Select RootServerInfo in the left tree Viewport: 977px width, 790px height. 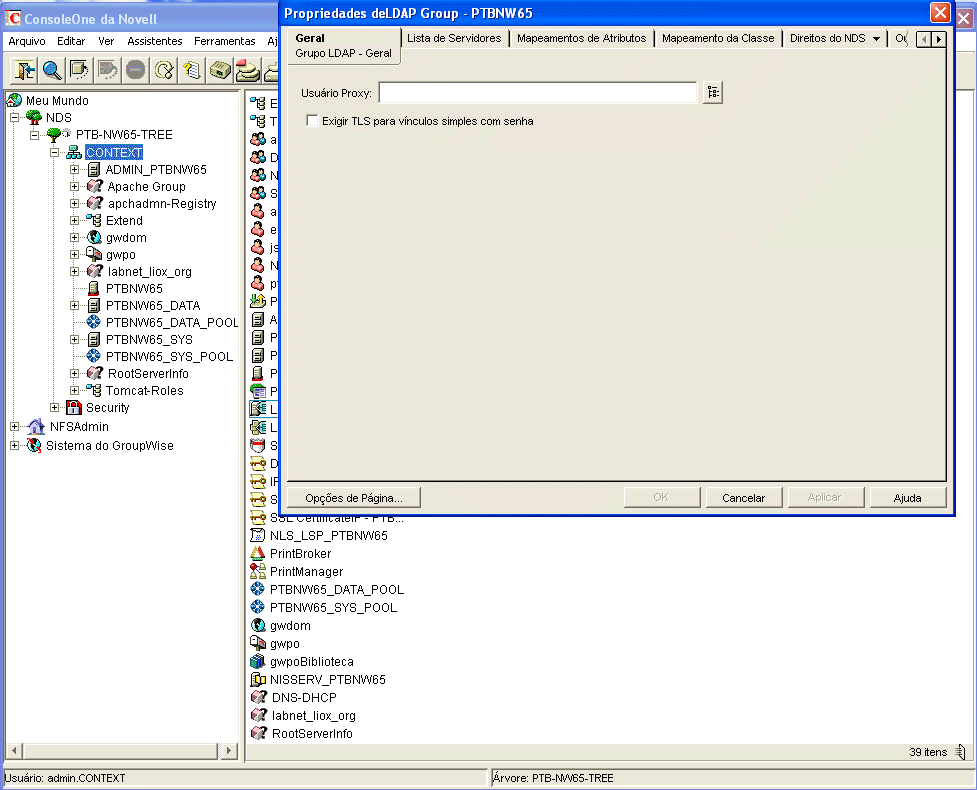pos(148,374)
